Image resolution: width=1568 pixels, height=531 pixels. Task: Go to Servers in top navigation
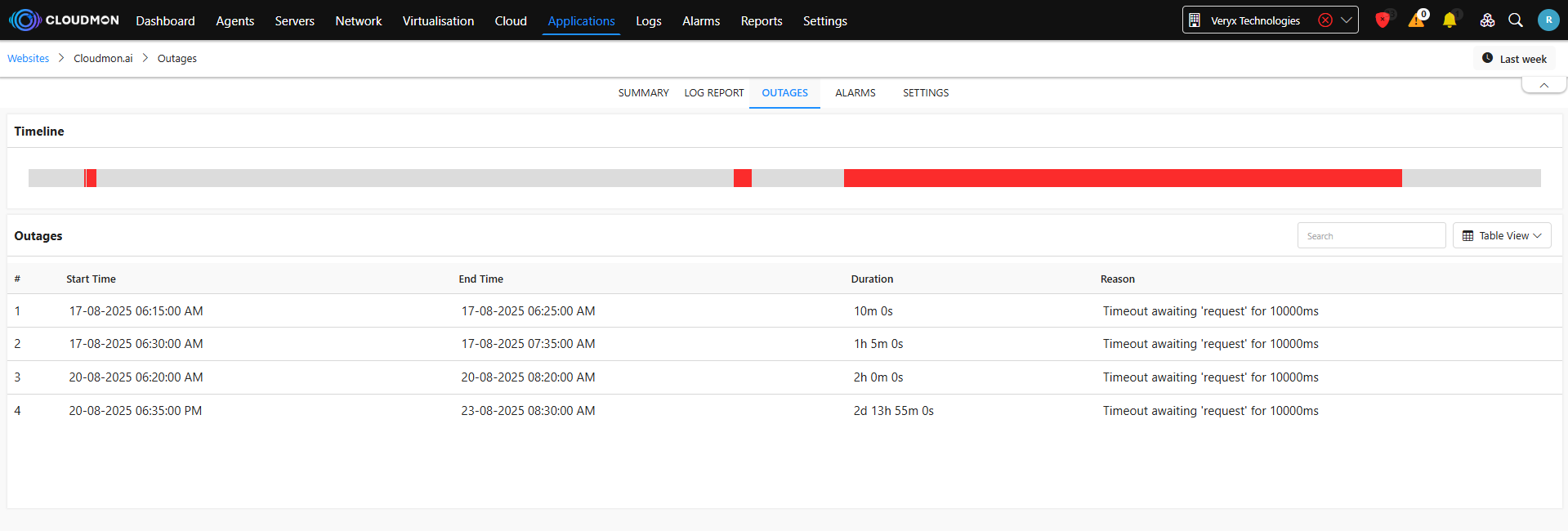tap(294, 21)
